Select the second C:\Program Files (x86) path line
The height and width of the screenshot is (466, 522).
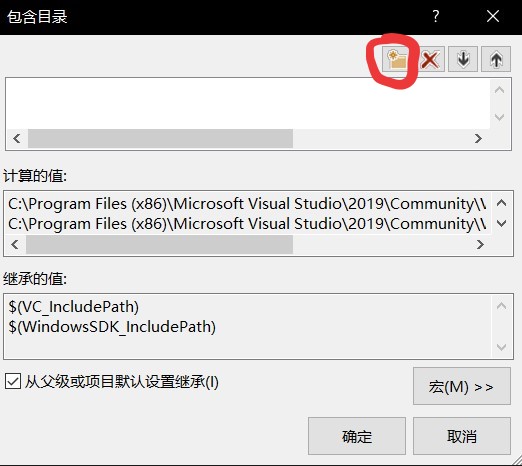pos(248,224)
